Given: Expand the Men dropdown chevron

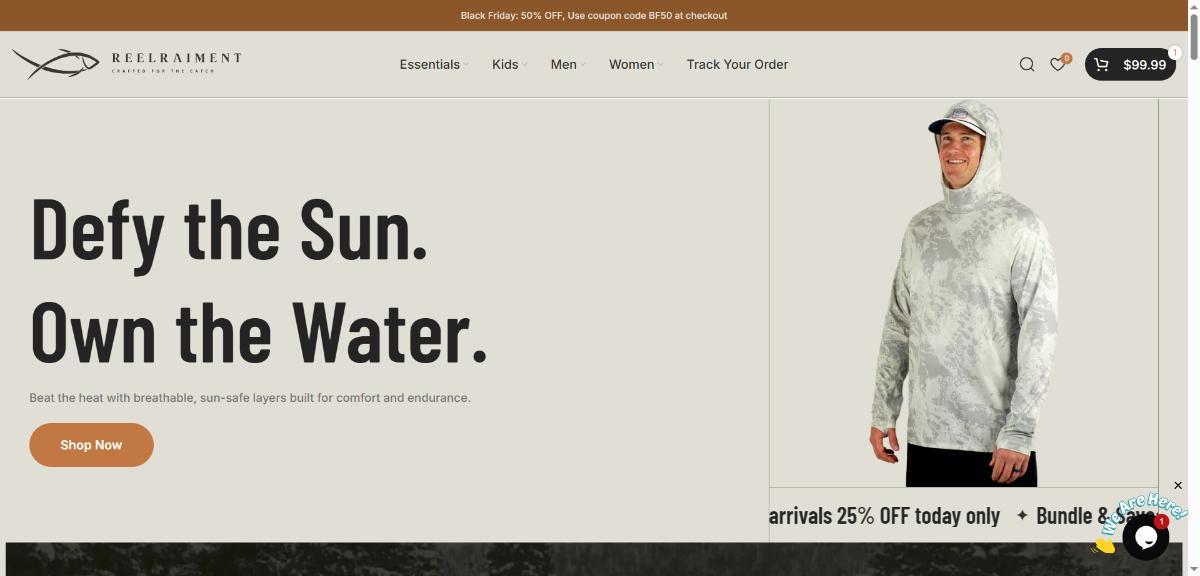Looking at the screenshot, I should [x=583, y=65].
